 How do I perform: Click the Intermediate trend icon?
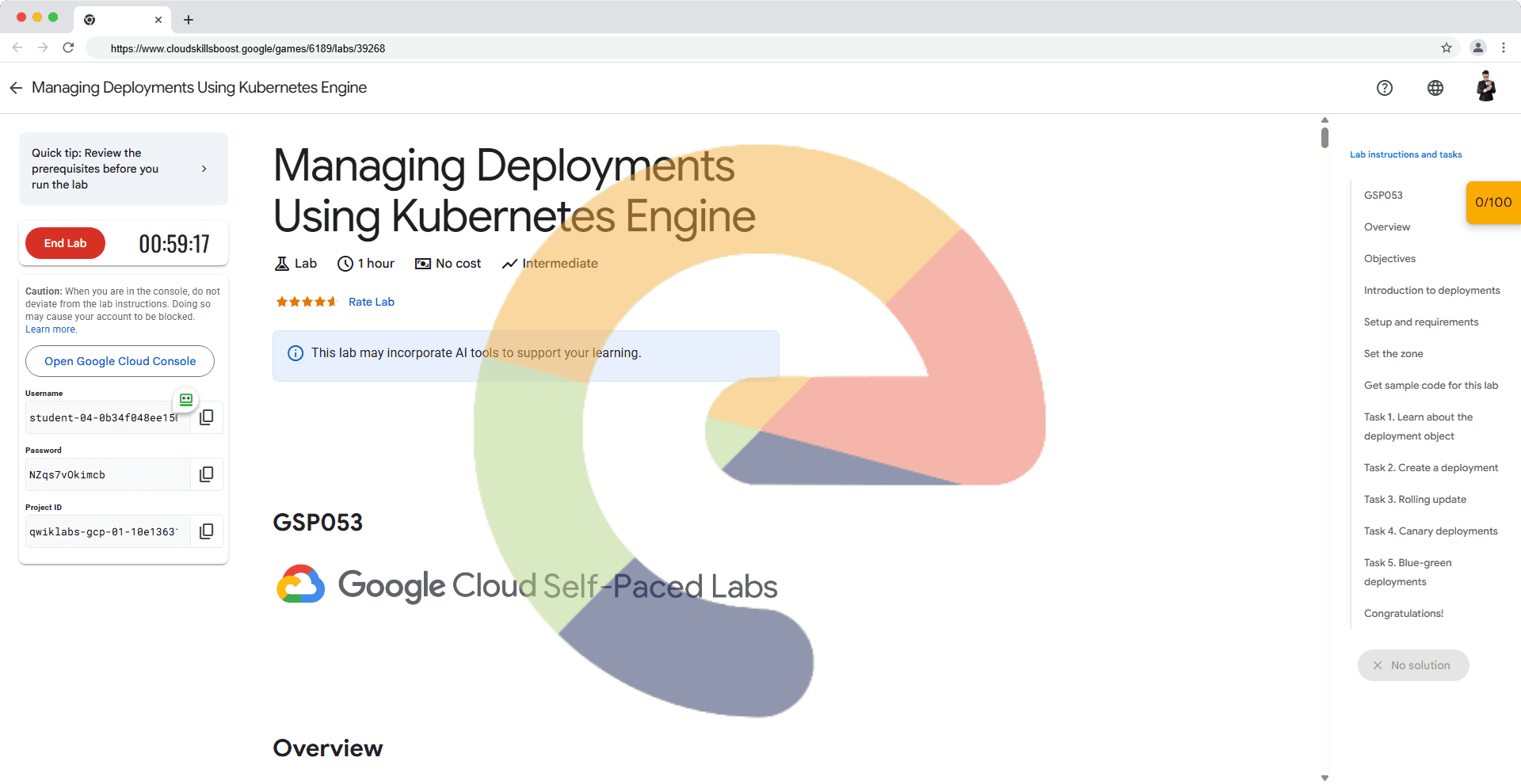[510, 264]
